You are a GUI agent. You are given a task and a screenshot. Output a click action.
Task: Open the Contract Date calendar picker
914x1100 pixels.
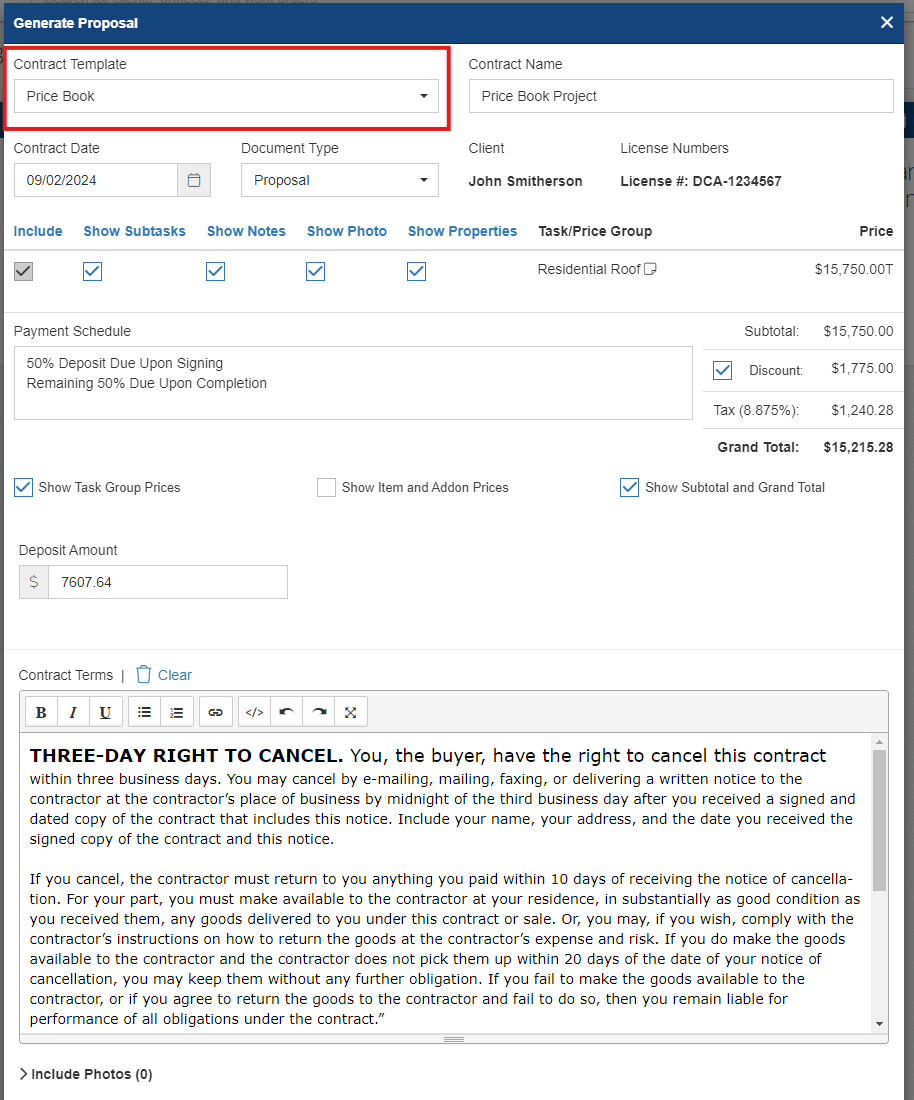click(x=194, y=180)
